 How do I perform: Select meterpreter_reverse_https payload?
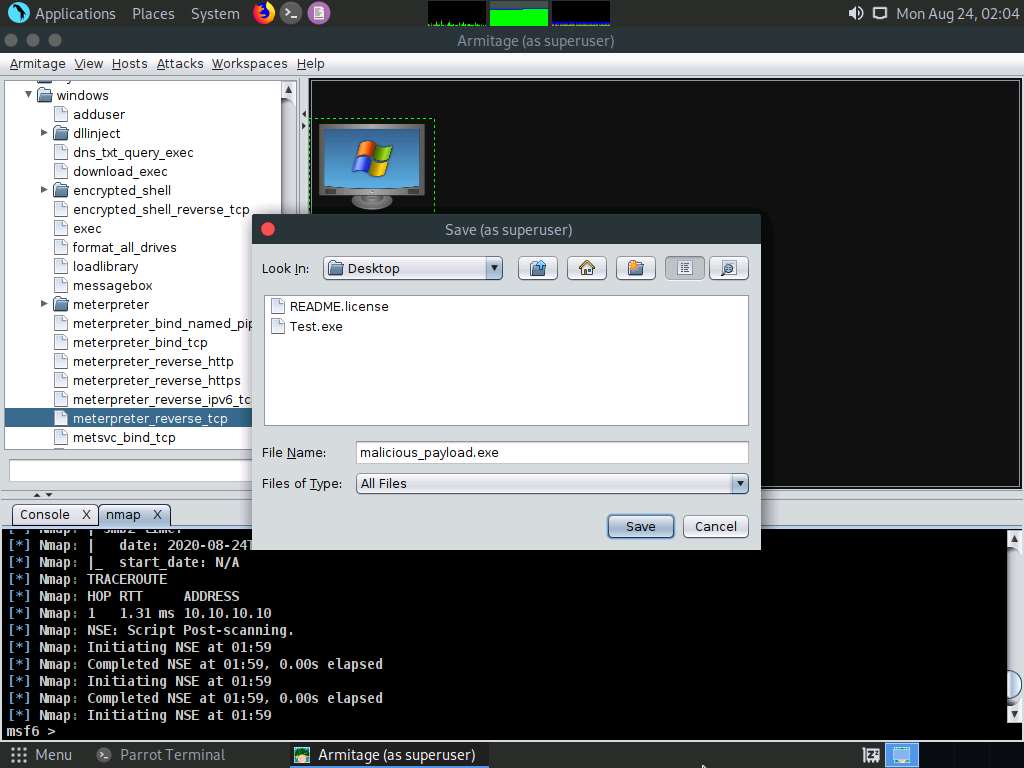click(x=156, y=380)
